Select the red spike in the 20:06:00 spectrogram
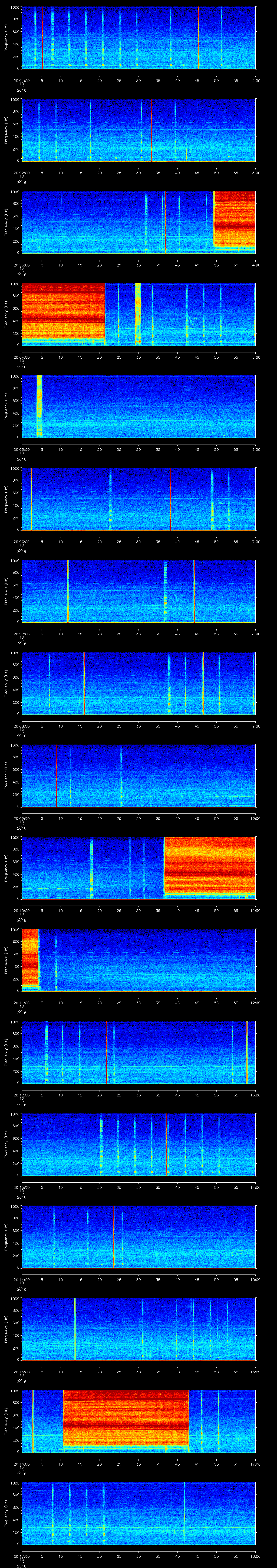The image size is (277, 1568). (x=170, y=499)
